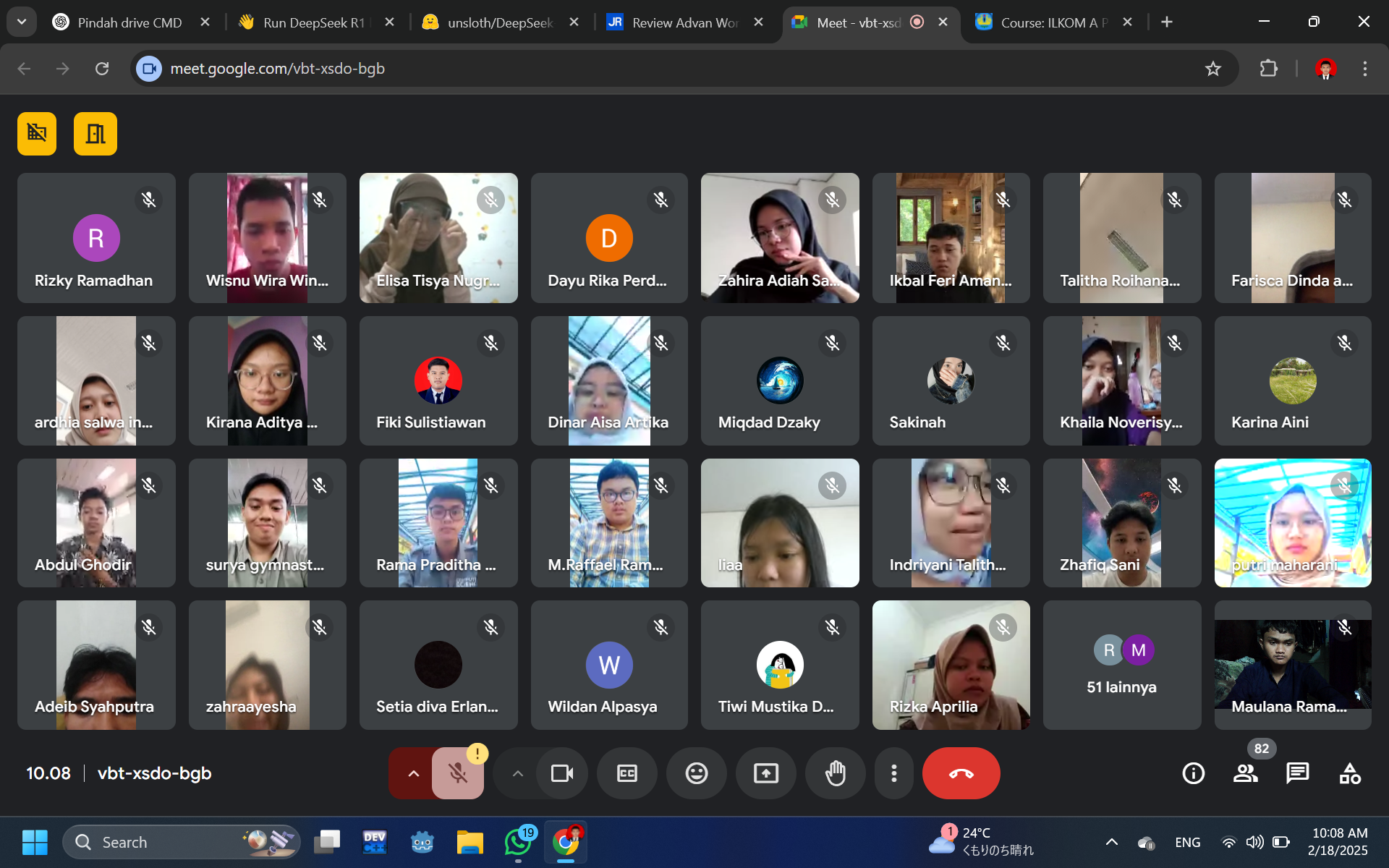Viewport: 1389px width, 868px height.
Task: Open the emoji reactions button
Action: [x=696, y=773]
